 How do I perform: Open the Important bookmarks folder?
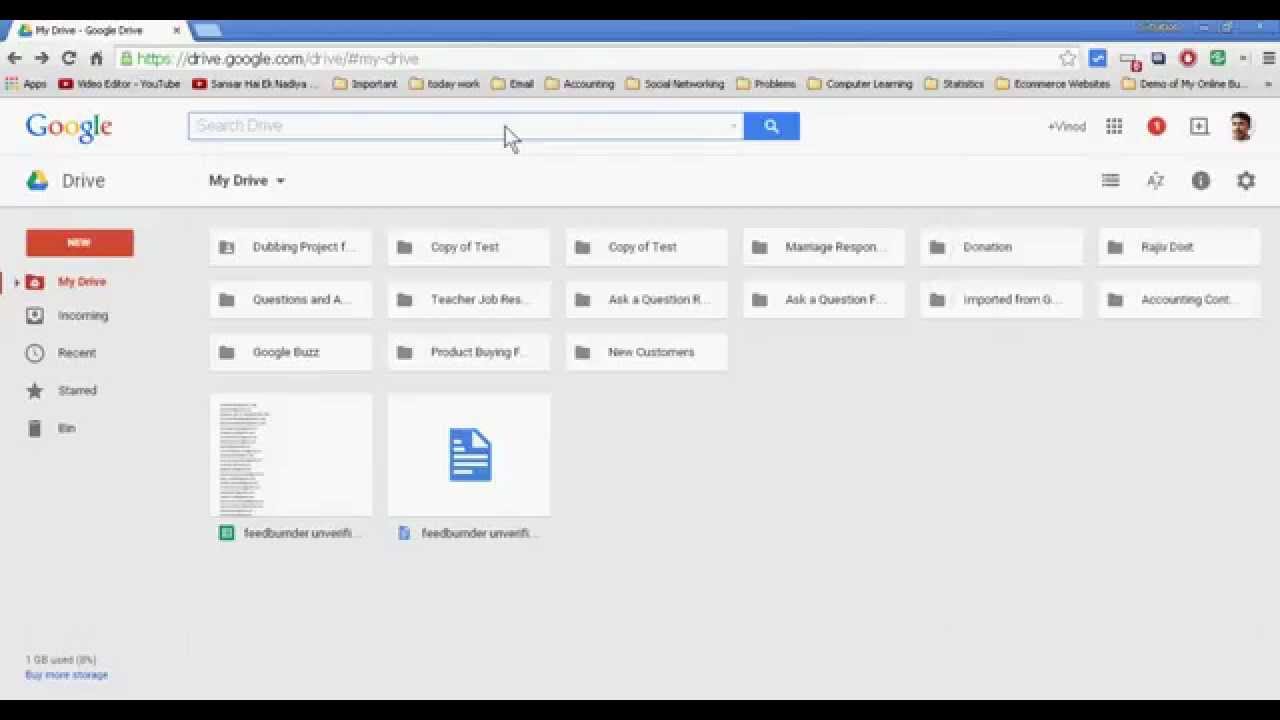coord(365,84)
